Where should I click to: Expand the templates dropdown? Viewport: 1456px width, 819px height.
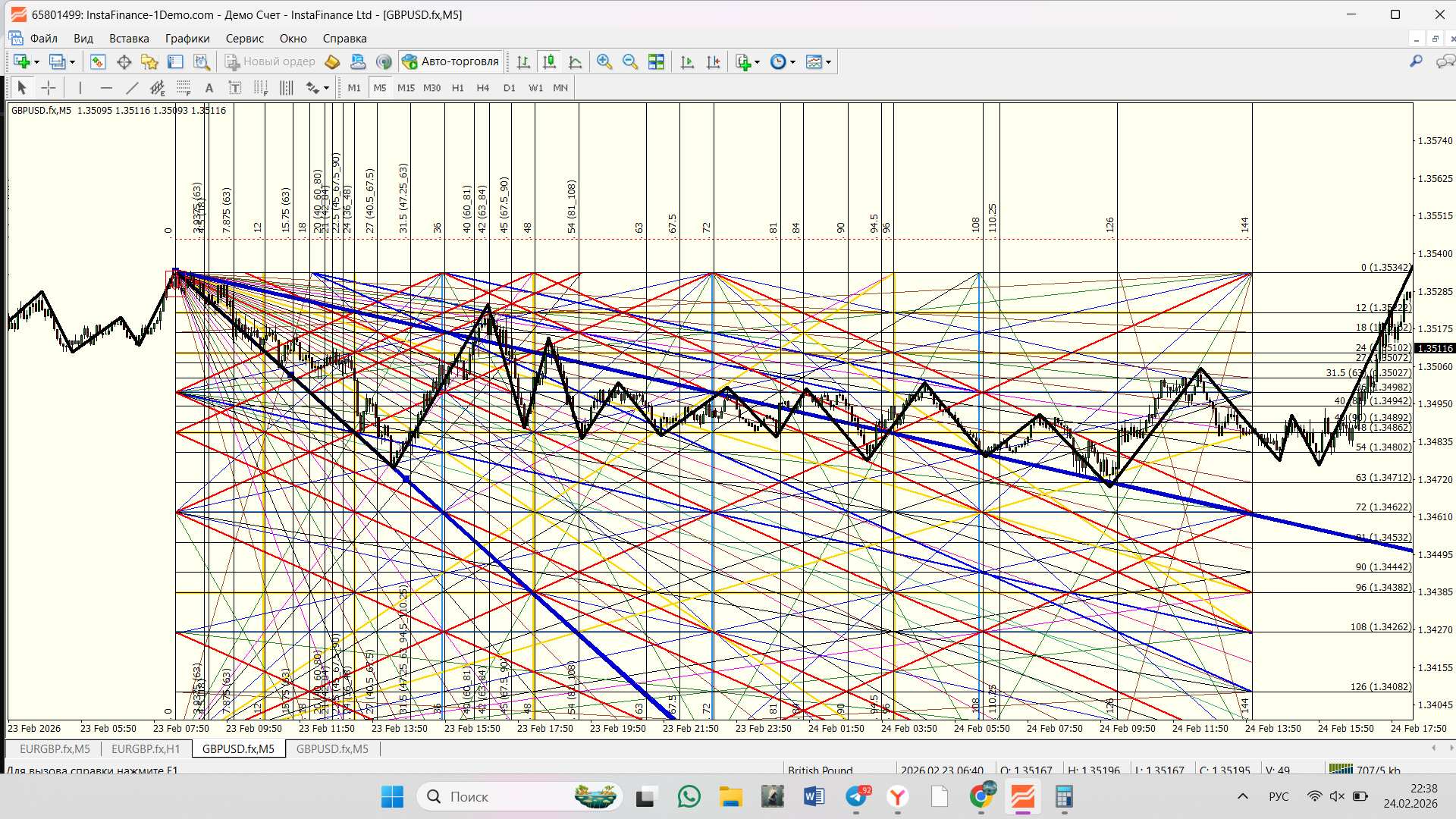(828, 62)
